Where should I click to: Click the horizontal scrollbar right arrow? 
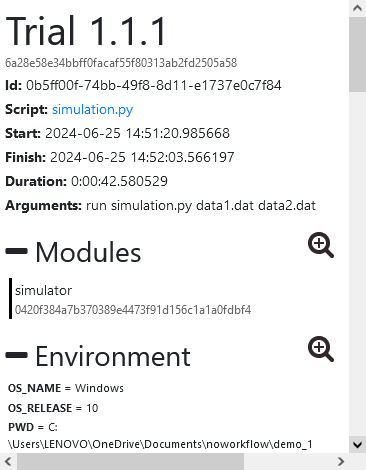click(x=341, y=462)
